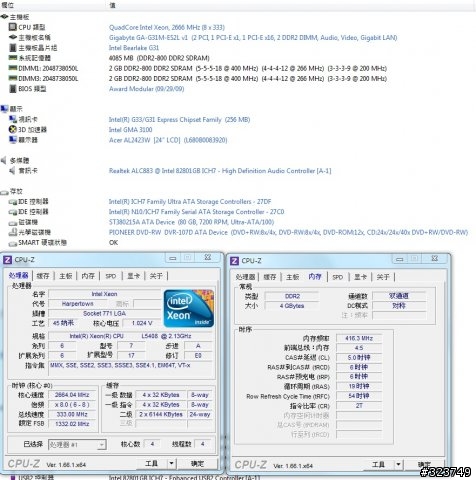Switch to 显卡 tab in CPU-Z processor window
Screen dimensions: 476x480
point(133,276)
